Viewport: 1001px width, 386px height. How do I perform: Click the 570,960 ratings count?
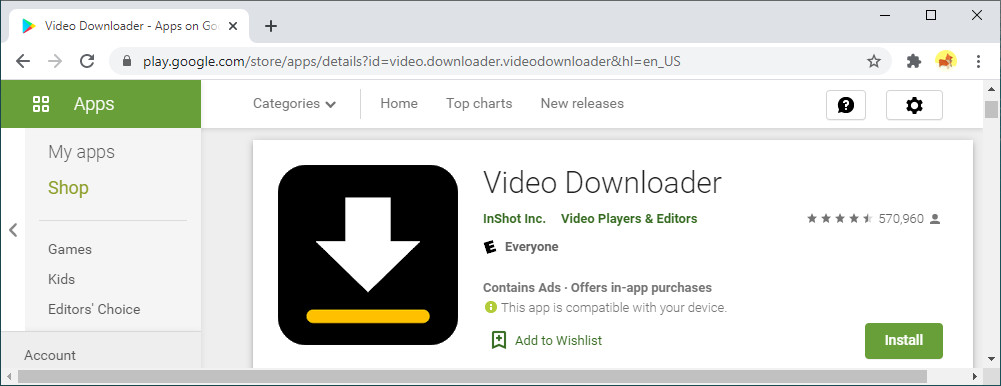pos(901,219)
